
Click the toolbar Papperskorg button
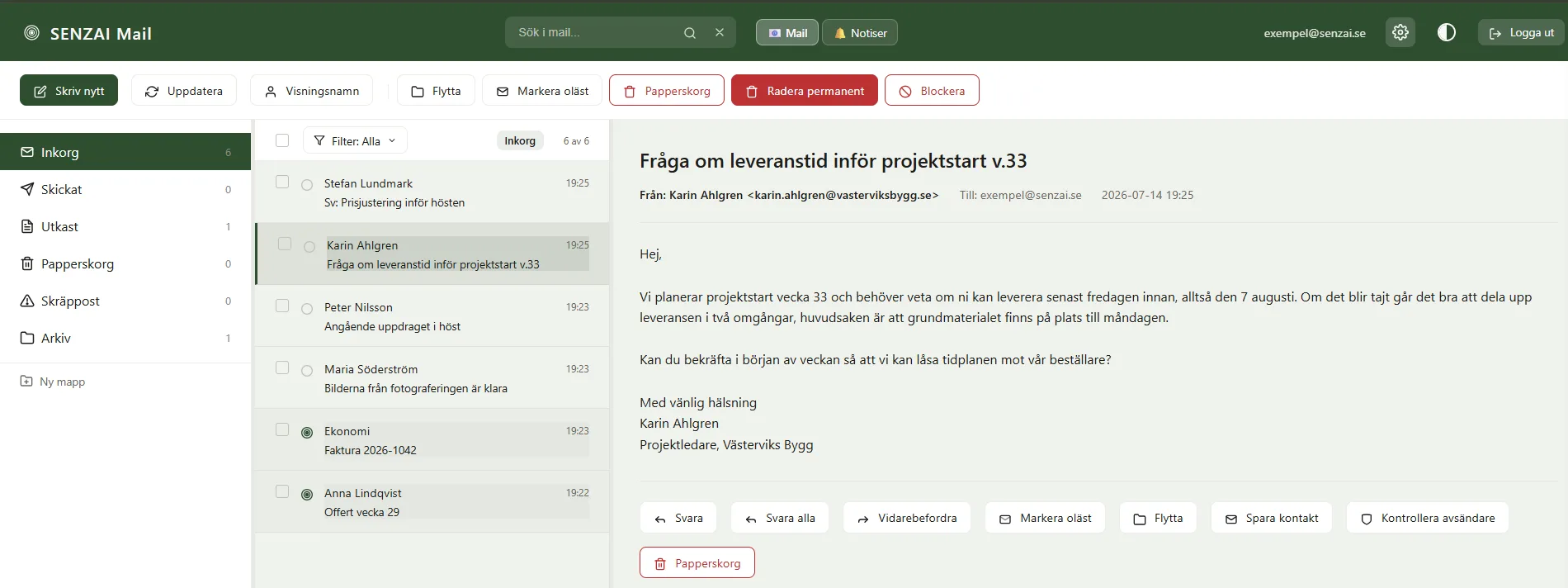tap(667, 91)
